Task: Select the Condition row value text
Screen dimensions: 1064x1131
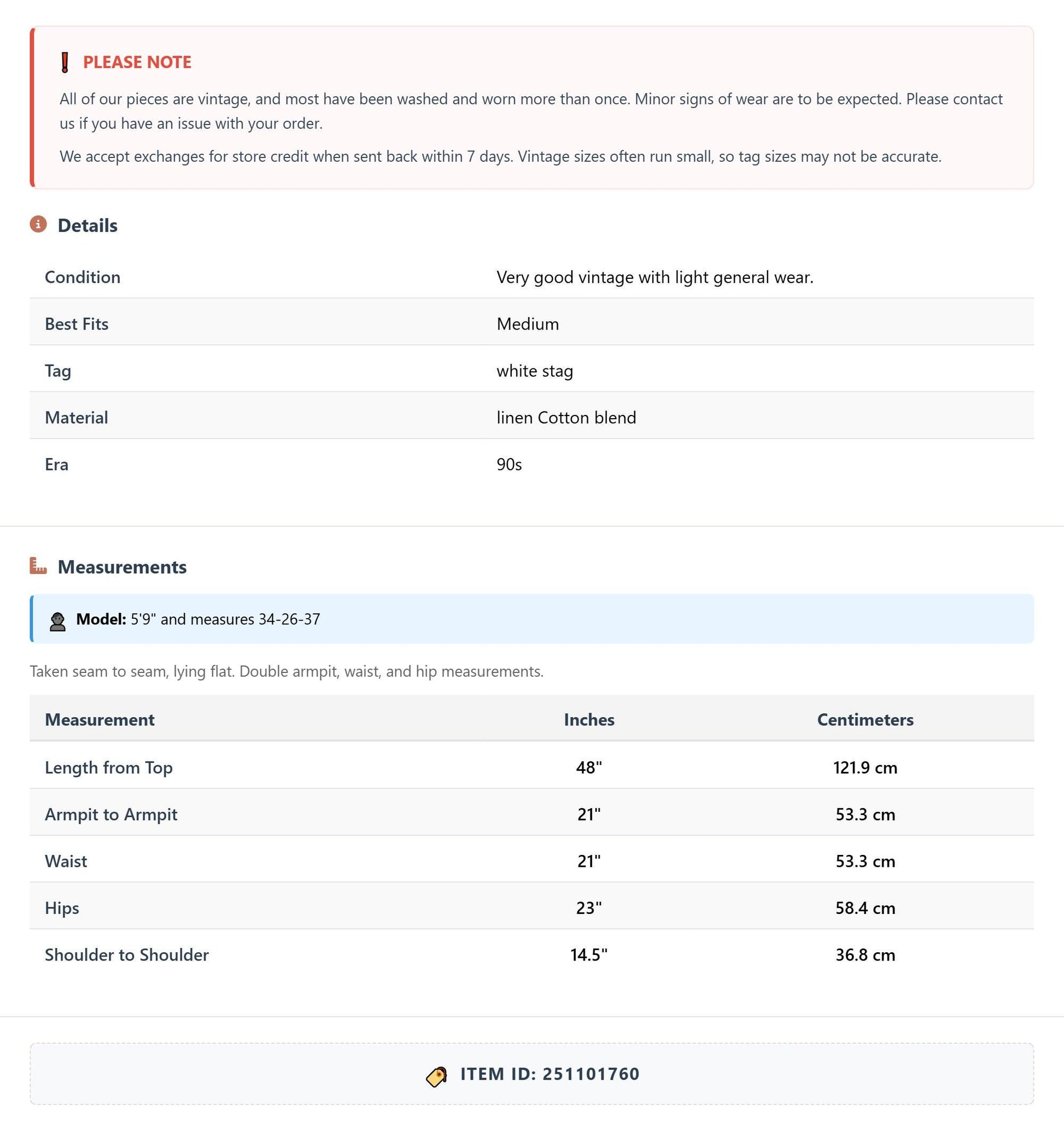Action: point(655,277)
